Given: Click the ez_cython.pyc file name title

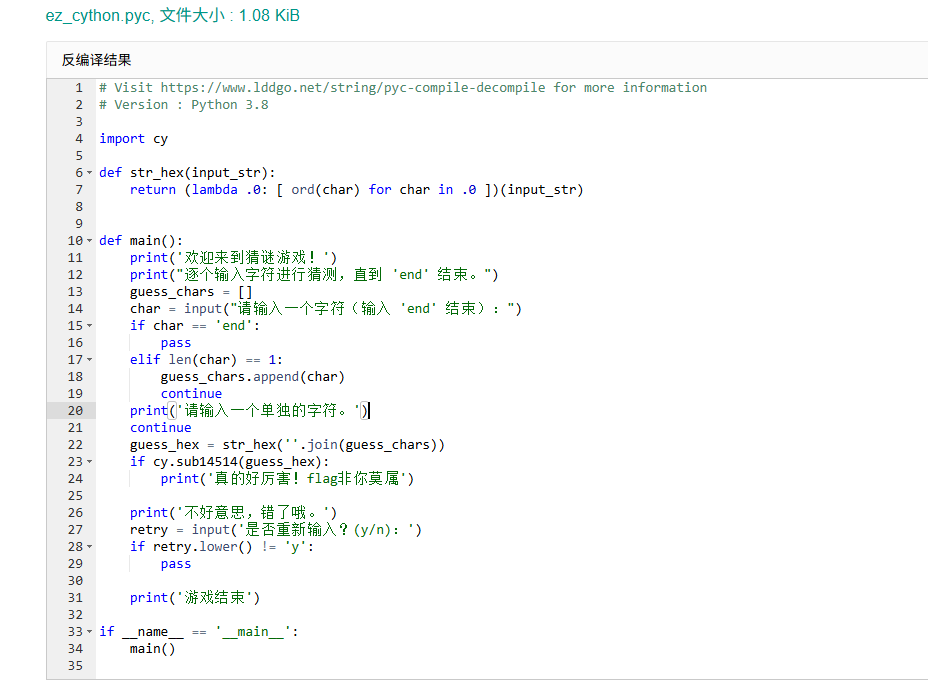Looking at the screenshot, I should tap(98, 16).
